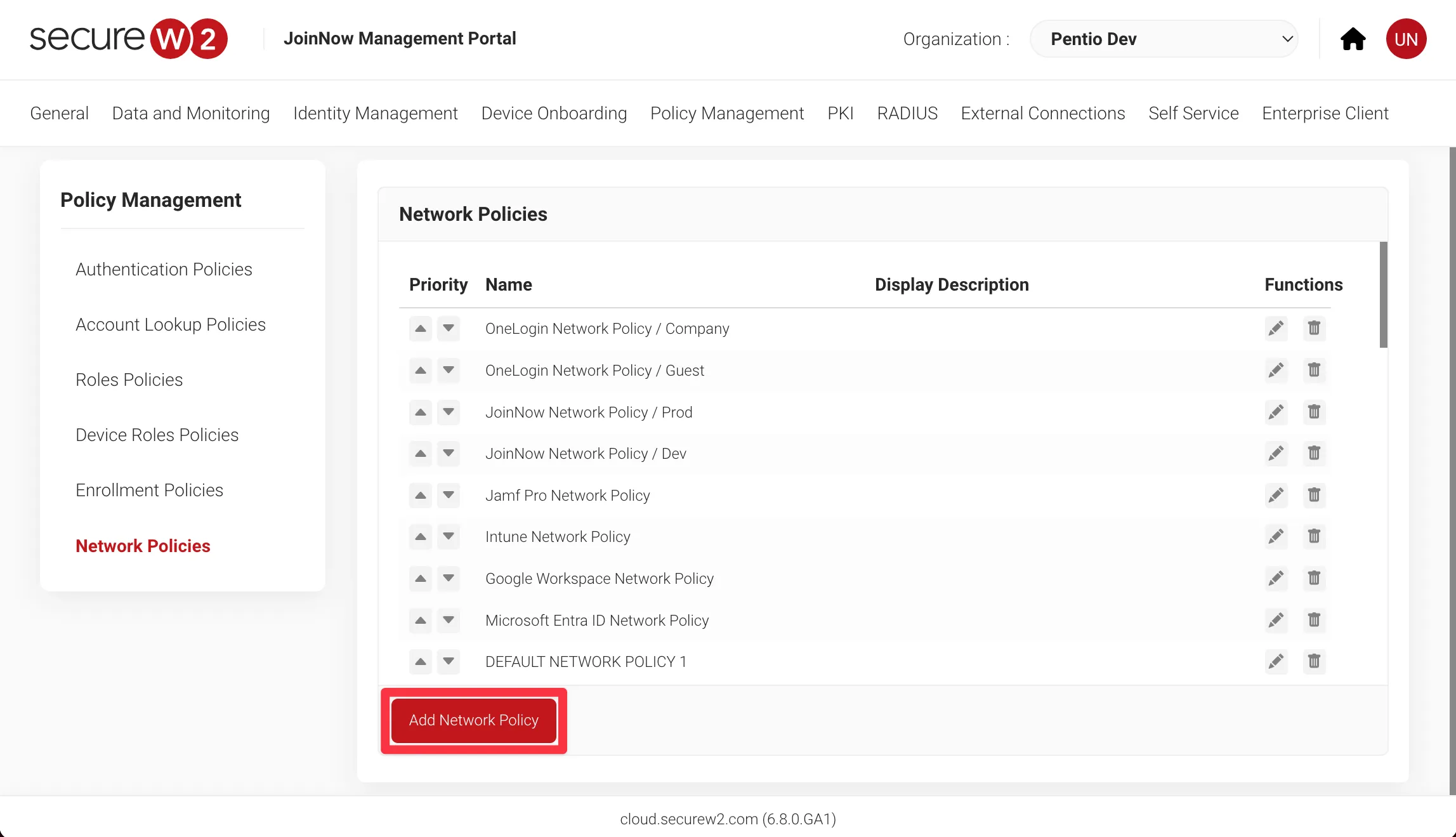Edit Google Workspace Network Policy

coord(1276,579)
